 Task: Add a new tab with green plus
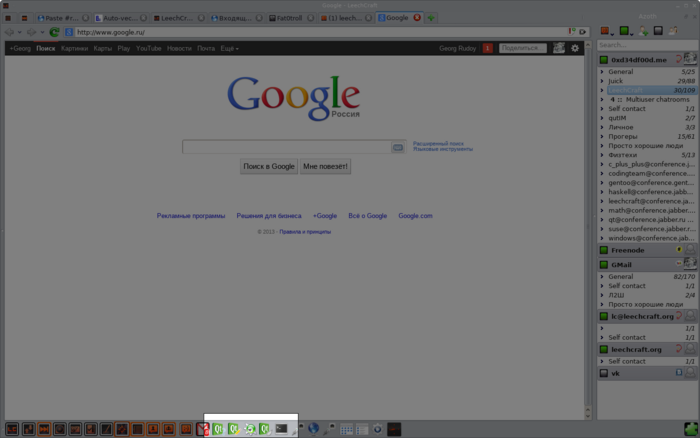click(x=431, y=18)
